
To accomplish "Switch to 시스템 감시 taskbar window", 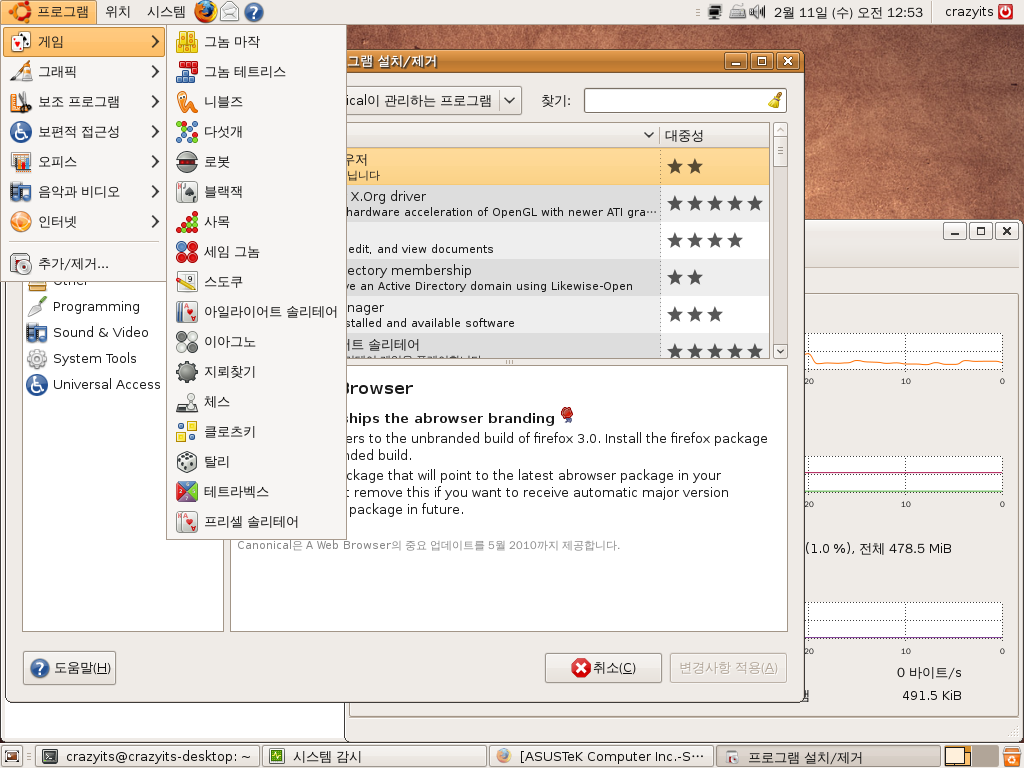I will pos(374,756).
